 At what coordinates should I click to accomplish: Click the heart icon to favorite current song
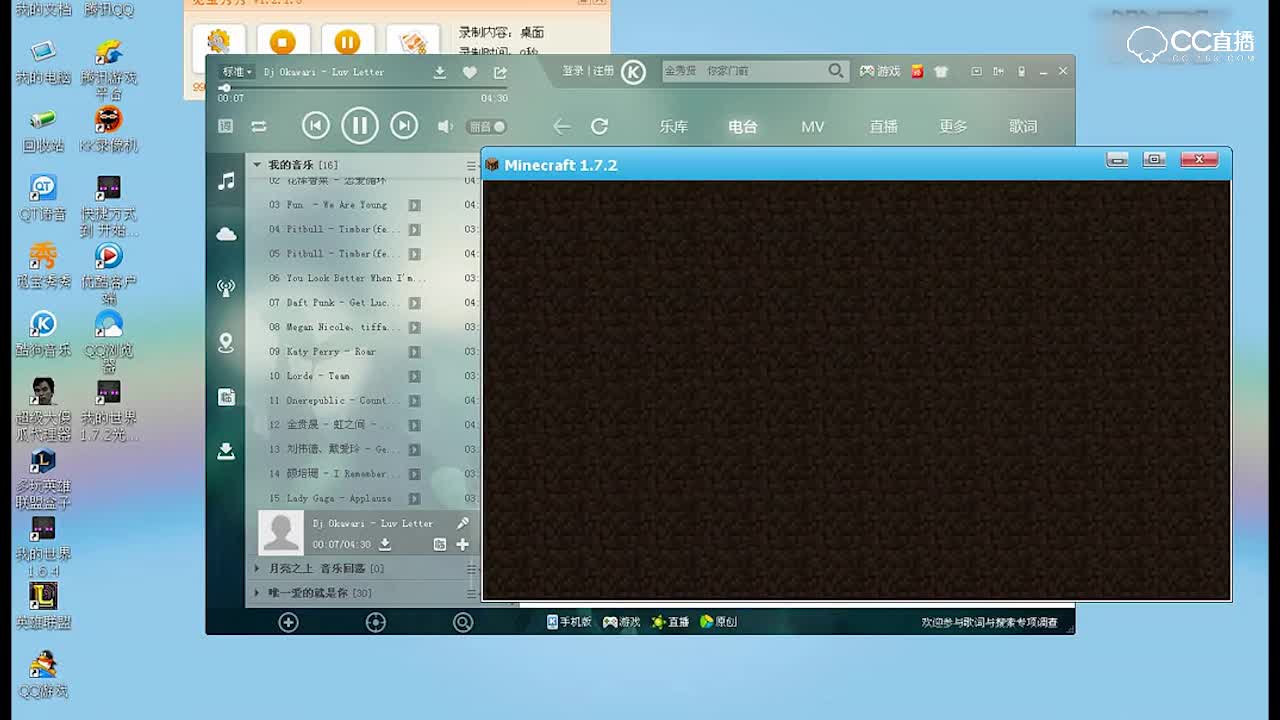point(468,71)
